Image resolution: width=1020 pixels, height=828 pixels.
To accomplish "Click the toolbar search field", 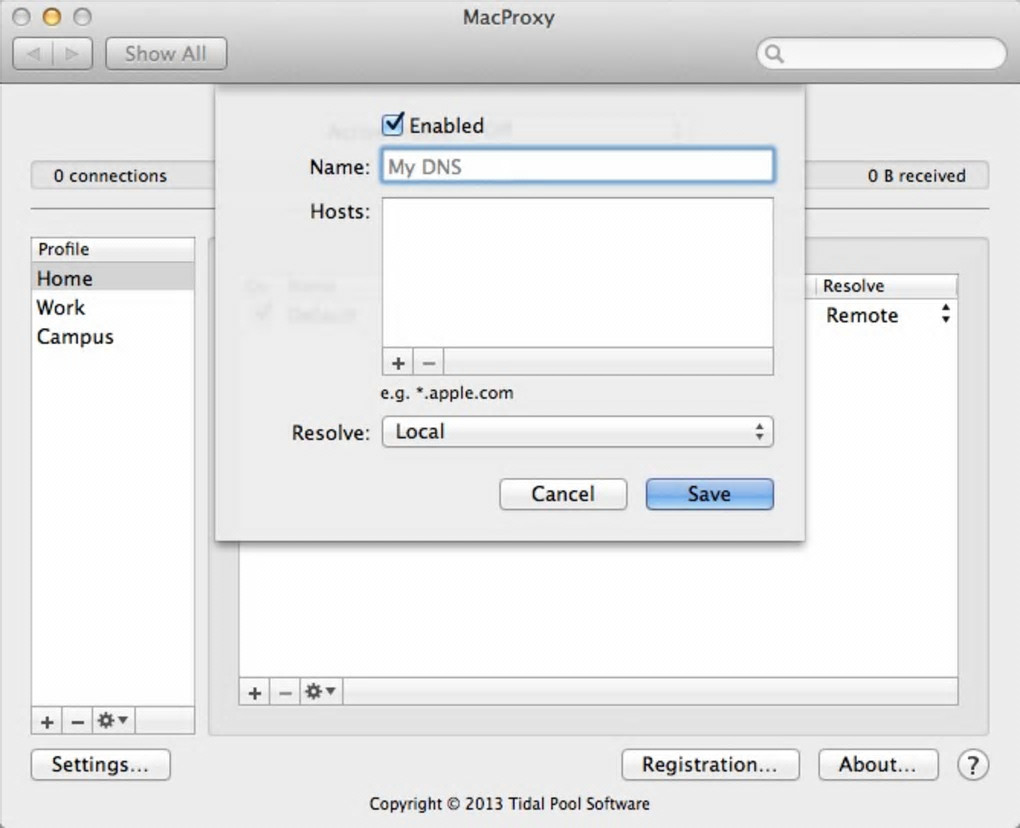I will 881,53.
